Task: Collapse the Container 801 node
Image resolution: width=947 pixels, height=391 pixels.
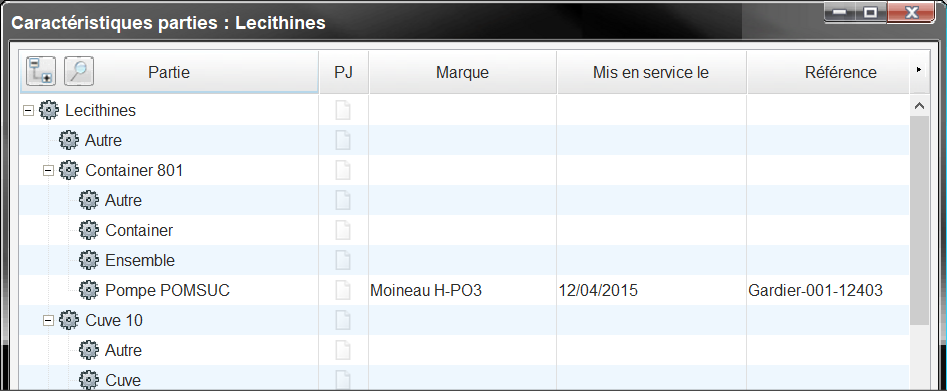Action: click(x=48, y=170)
